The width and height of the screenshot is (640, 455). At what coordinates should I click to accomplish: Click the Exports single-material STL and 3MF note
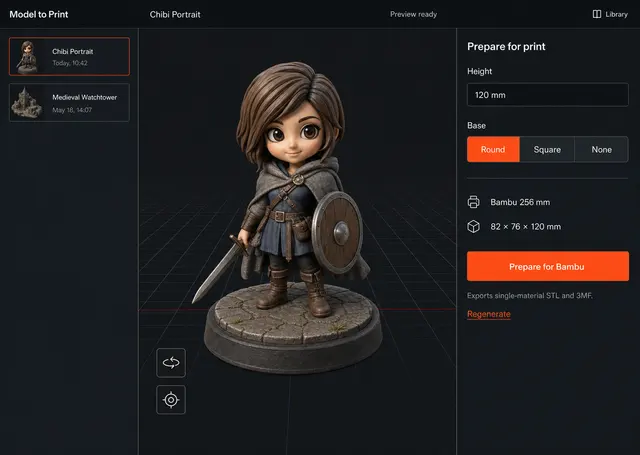click(x=530, y=295)
